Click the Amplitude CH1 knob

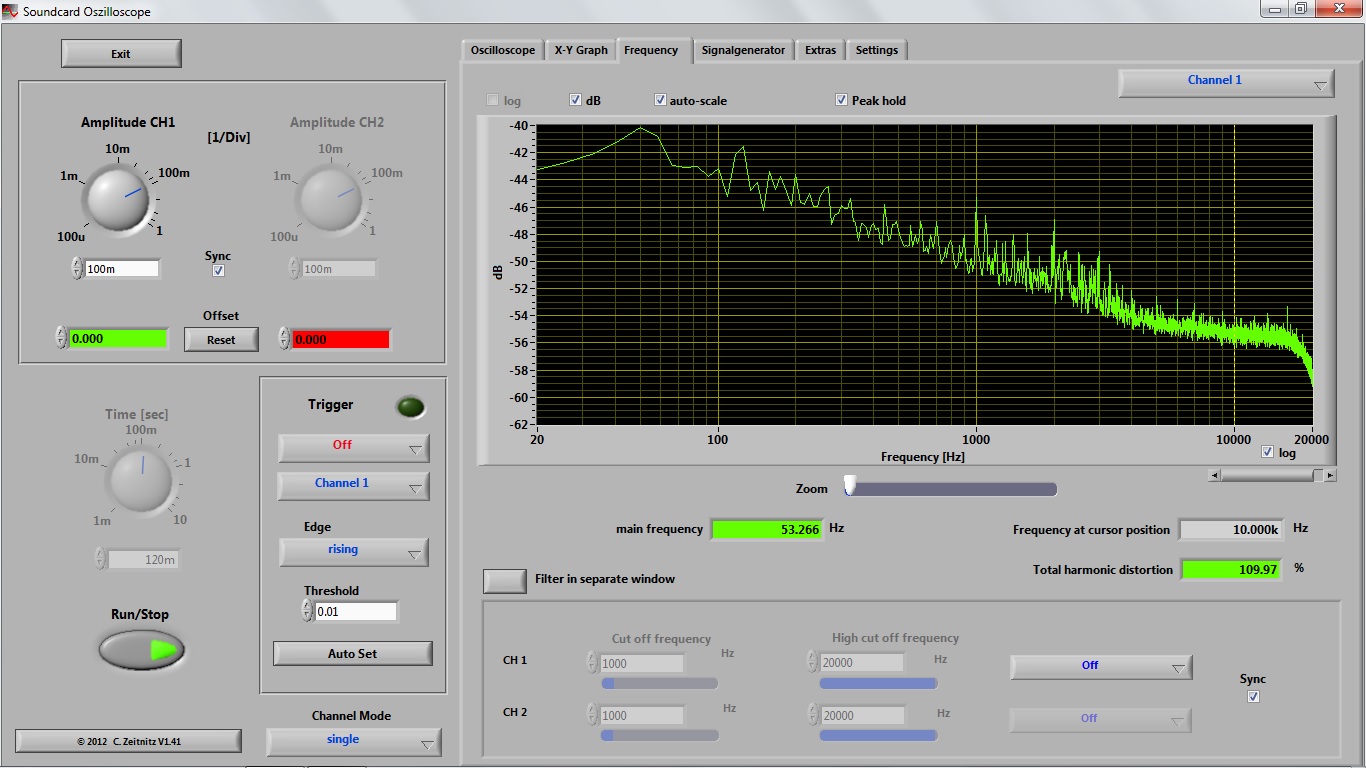[117, 197]
